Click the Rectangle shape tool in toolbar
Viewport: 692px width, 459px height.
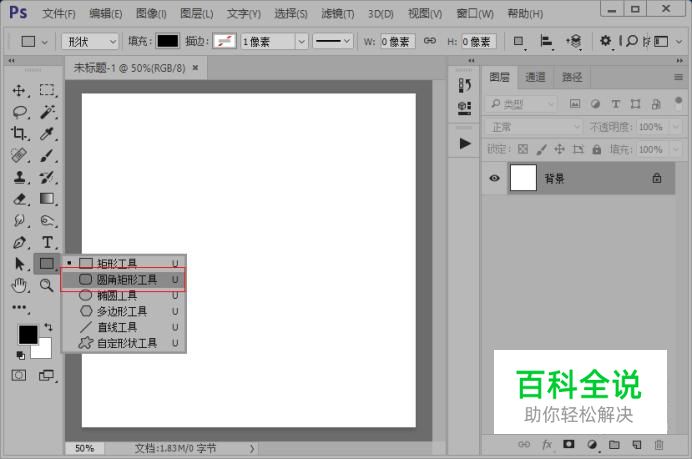47,264
